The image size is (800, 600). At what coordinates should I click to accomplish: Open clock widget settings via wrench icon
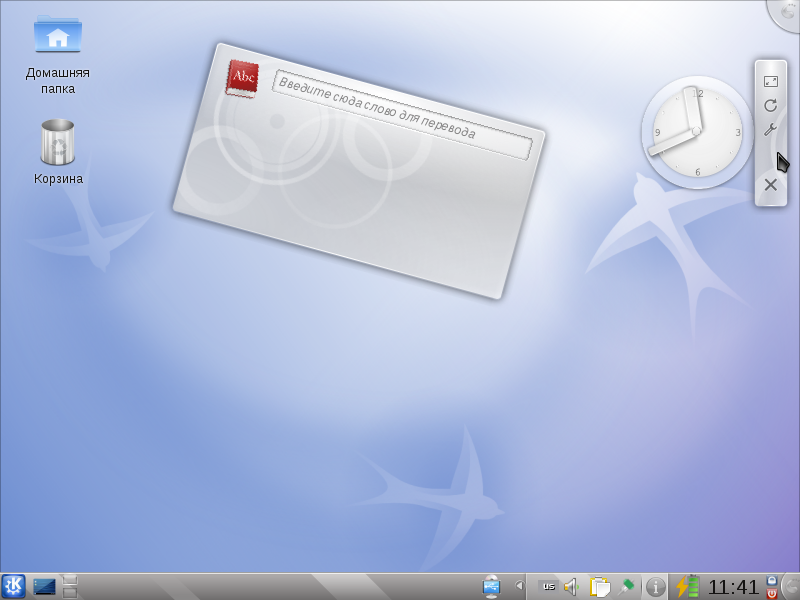(770, 130)
